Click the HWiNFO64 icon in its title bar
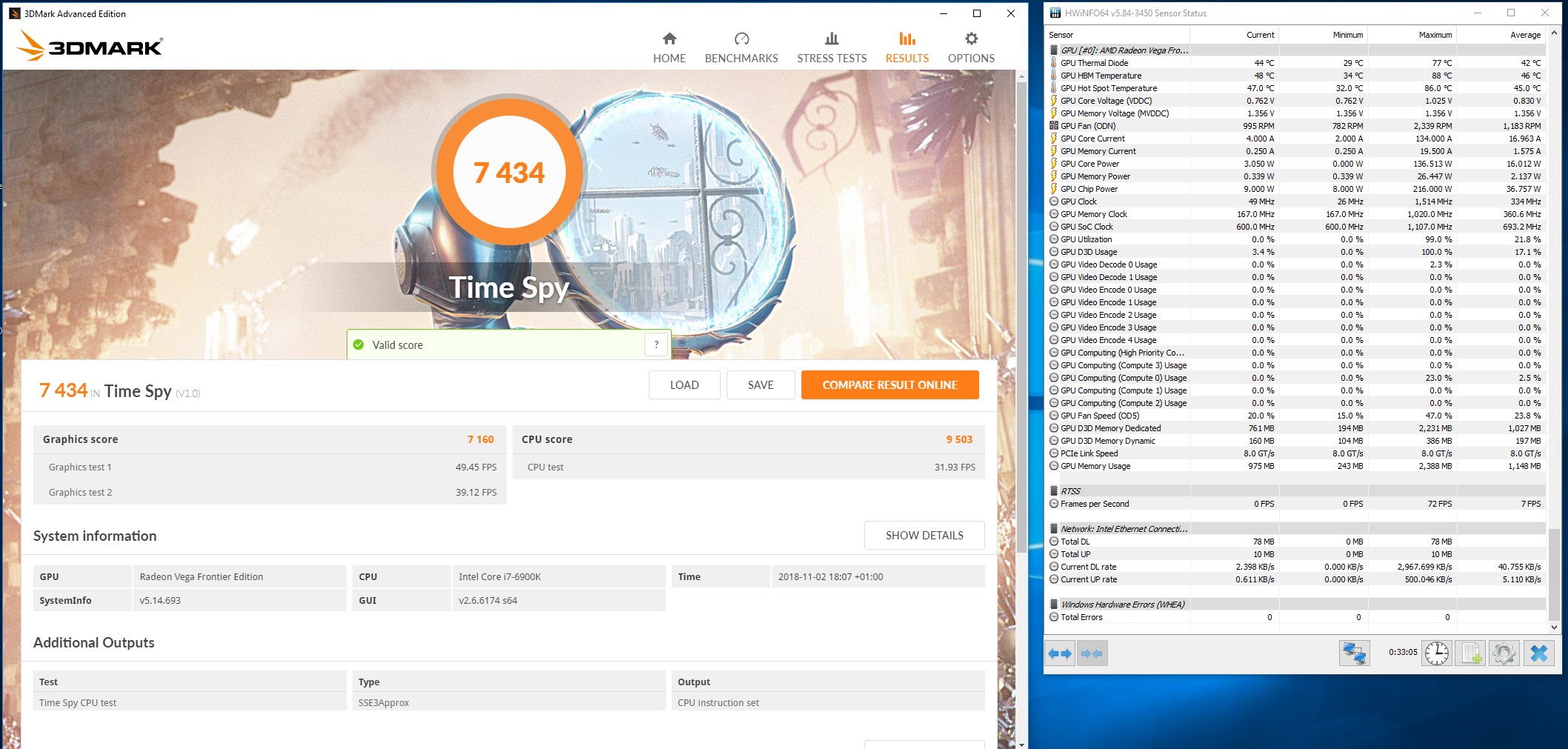The width and height of the screenshot is (1568, 749). pos(1055,13)
